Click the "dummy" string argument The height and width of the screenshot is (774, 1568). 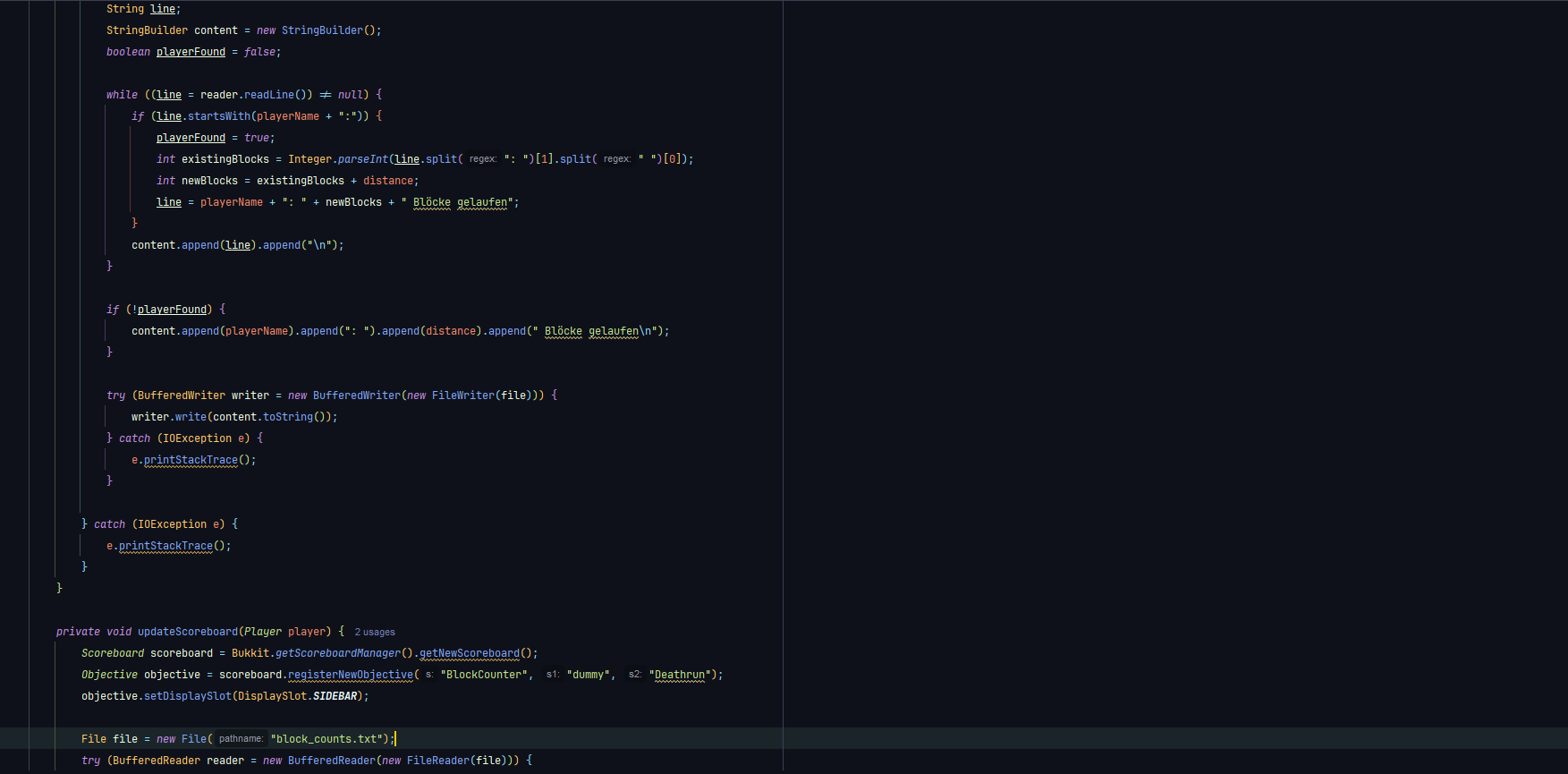coord(589,675)
